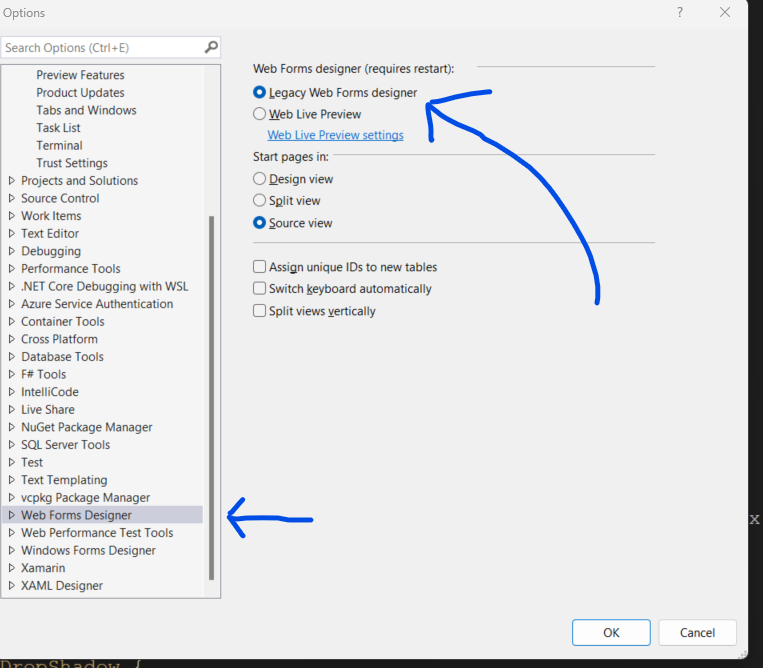Open Tabs and Windows settings
This screenshot has height=668, width=763.
click(86, 110)
